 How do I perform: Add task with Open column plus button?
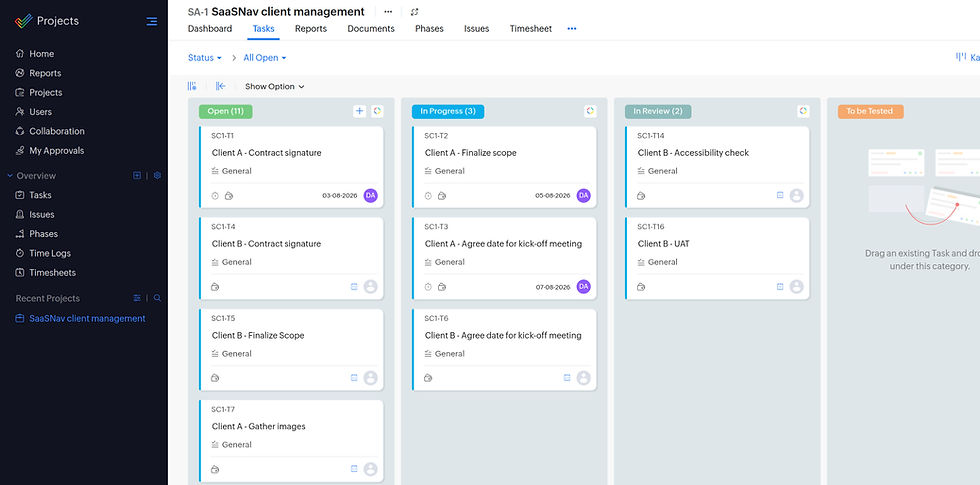[359, 111]
